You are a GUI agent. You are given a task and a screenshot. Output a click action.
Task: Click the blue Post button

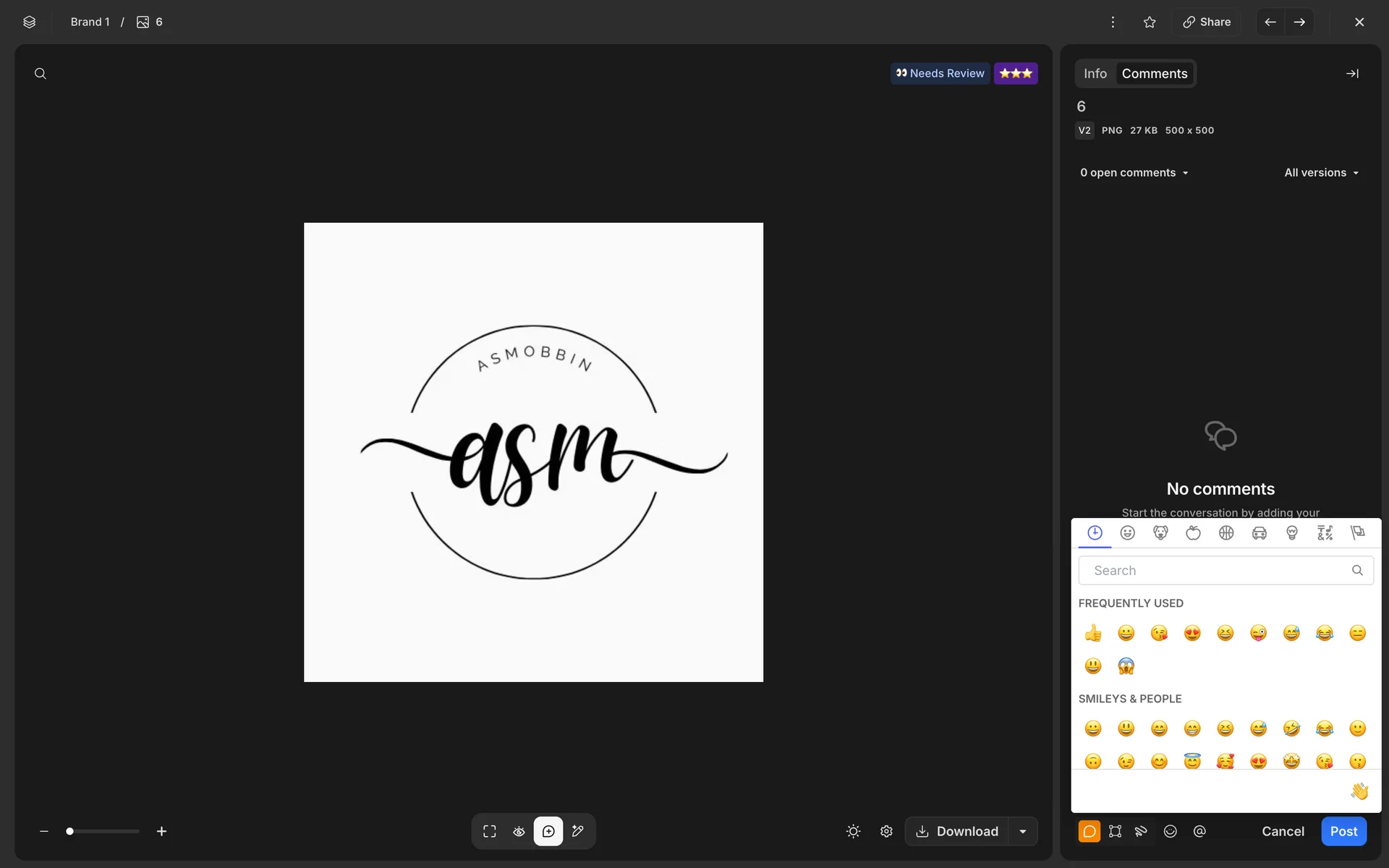pos(1343,831)
